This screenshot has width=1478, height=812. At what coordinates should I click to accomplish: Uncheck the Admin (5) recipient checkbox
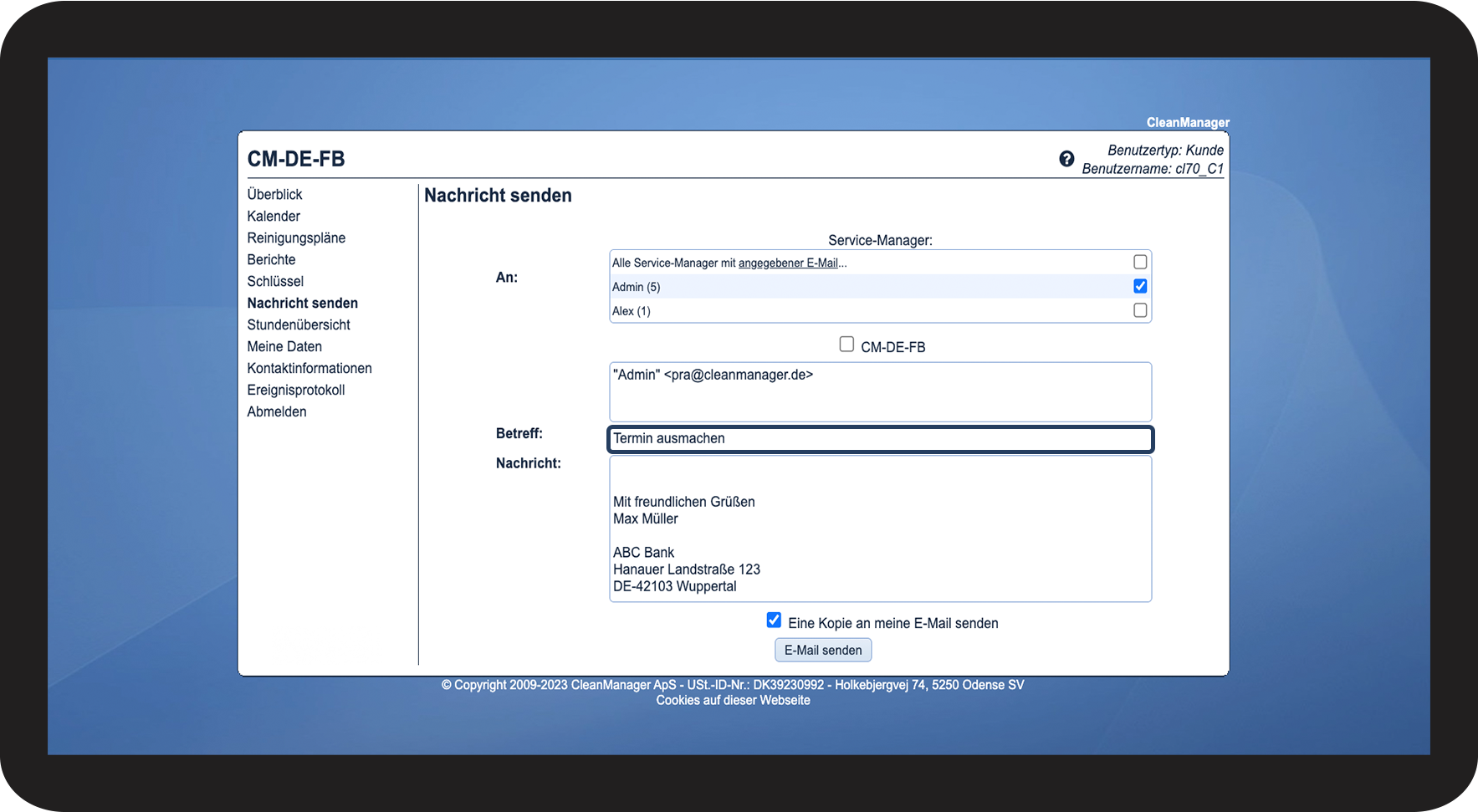[x=1139, y=286]
